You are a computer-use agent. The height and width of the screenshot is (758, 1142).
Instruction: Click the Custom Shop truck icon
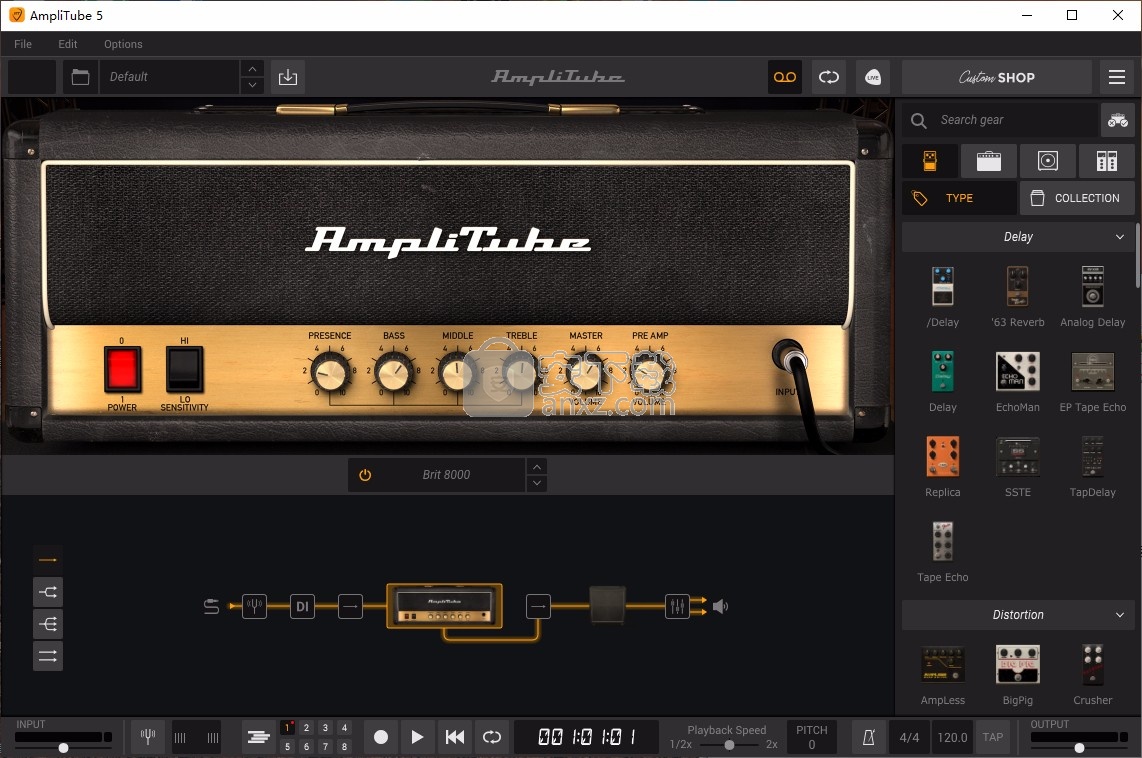coord(1117,120)
